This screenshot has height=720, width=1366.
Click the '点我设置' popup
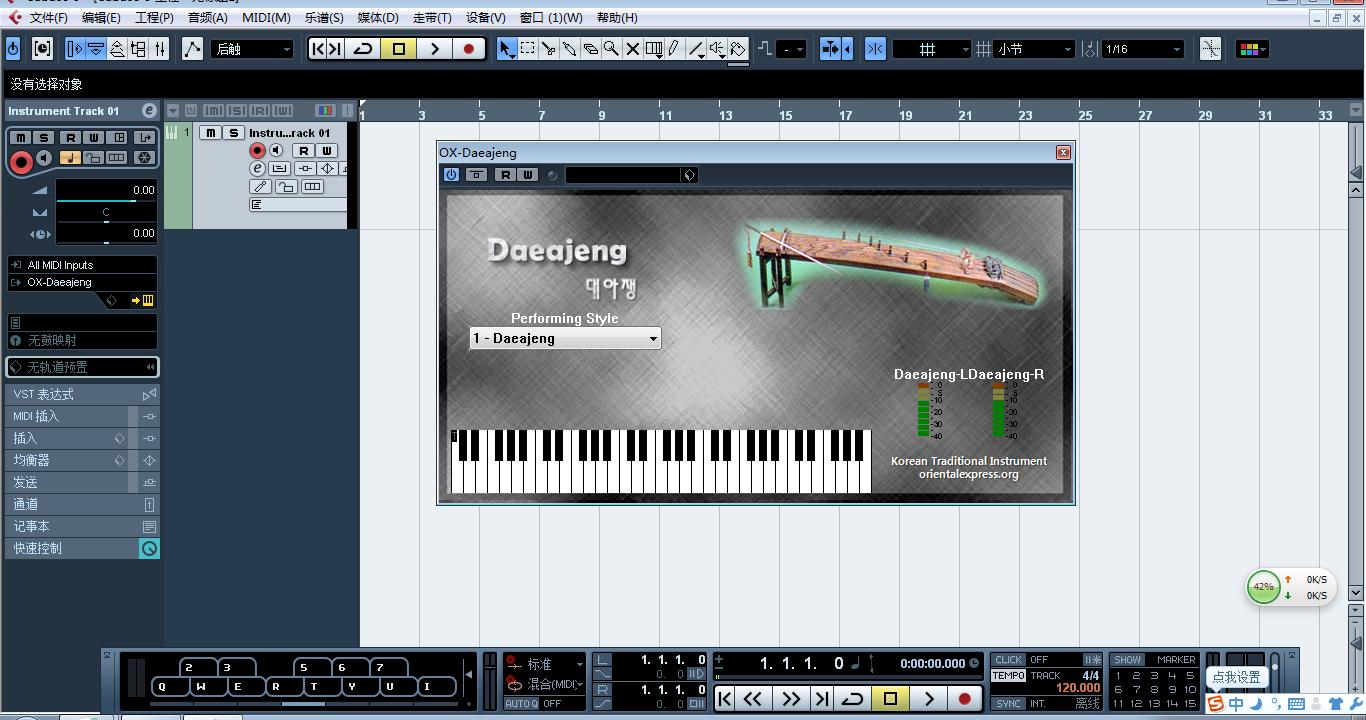click(1236, 677)
